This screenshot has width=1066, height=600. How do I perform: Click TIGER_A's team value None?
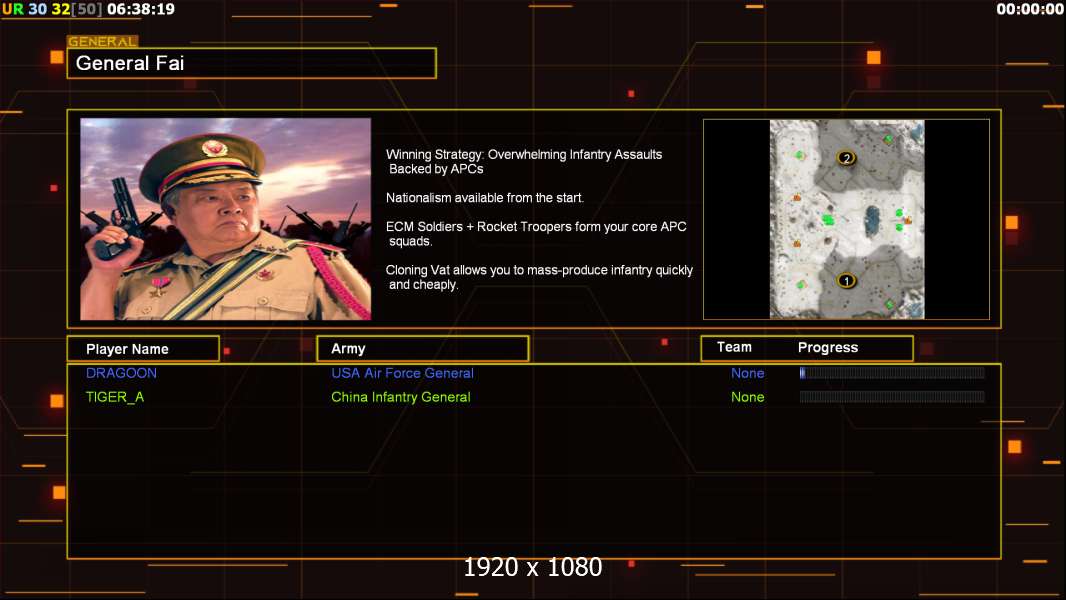pos(747,397)
